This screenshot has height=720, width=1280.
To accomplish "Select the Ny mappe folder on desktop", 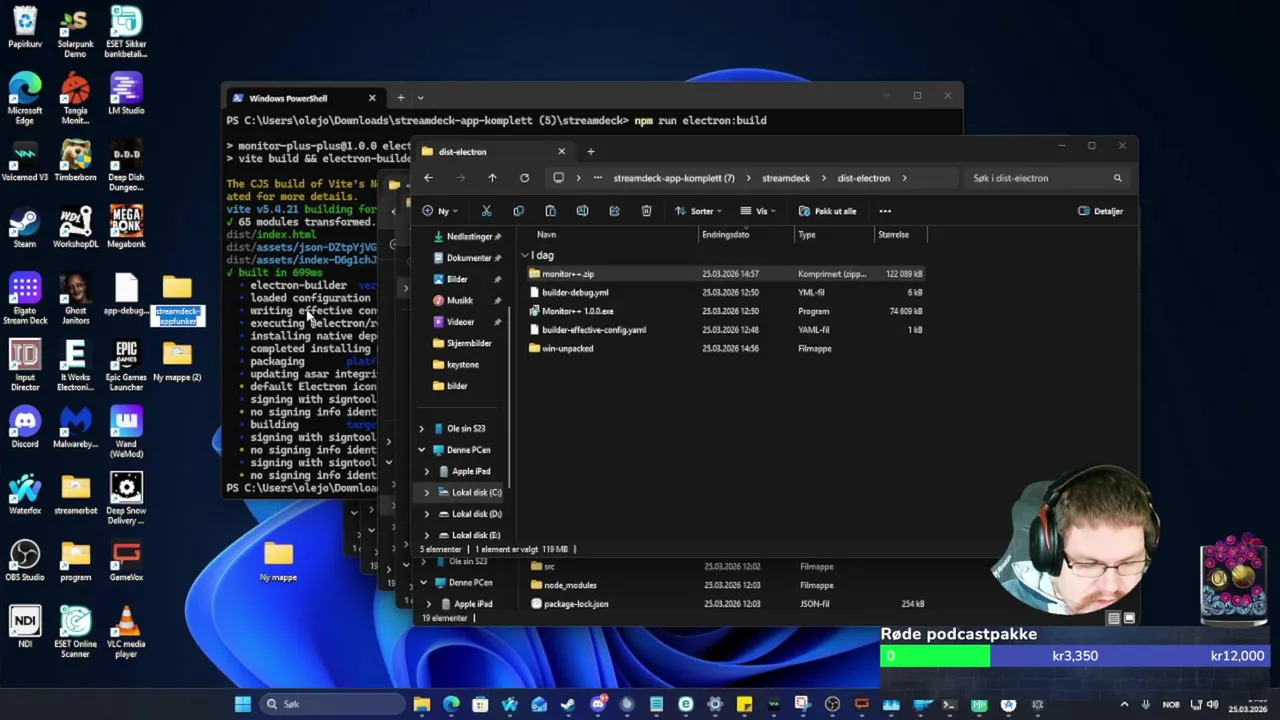I will tap(278, 560).
